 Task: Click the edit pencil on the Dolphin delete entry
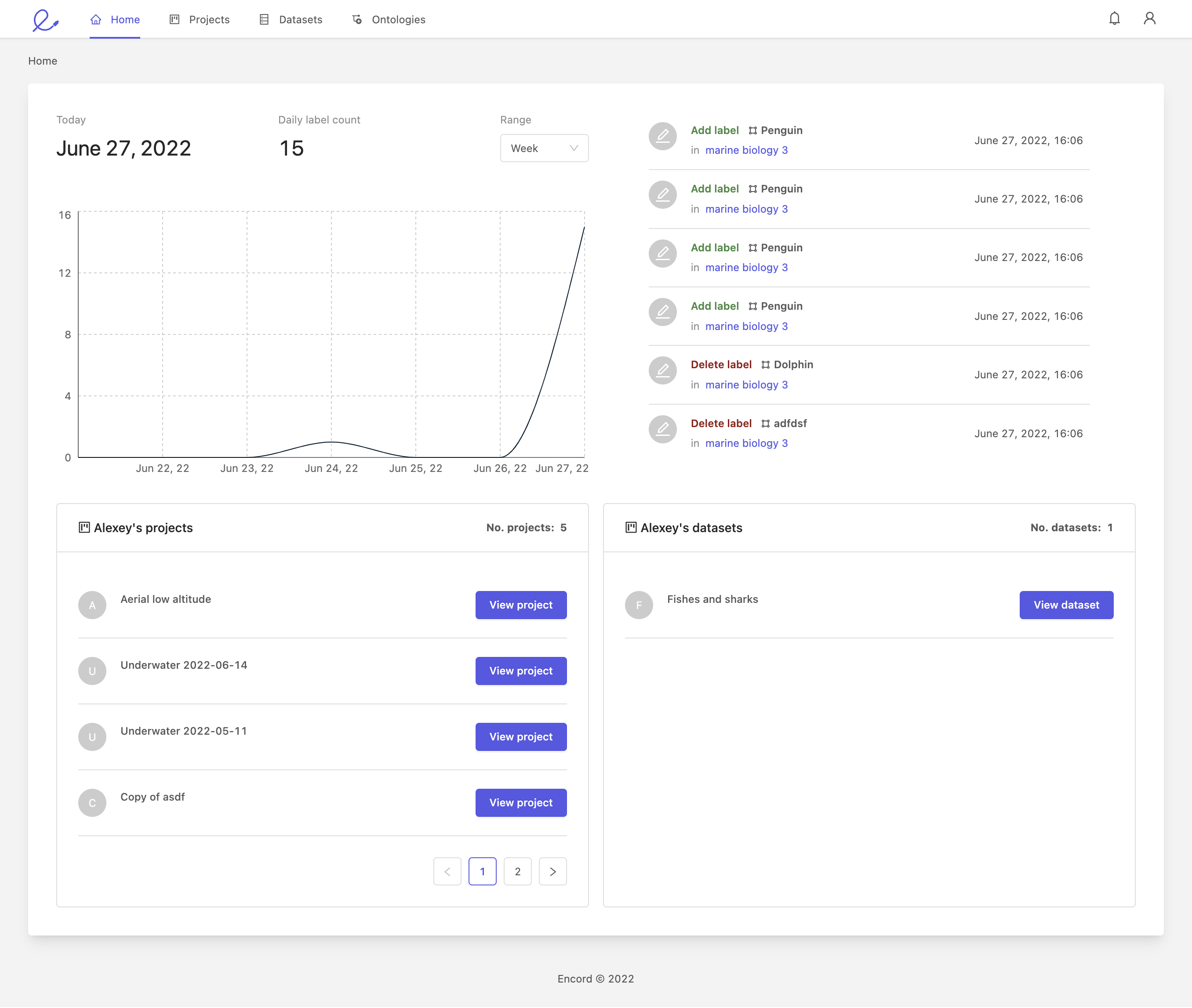coord(663,370)
